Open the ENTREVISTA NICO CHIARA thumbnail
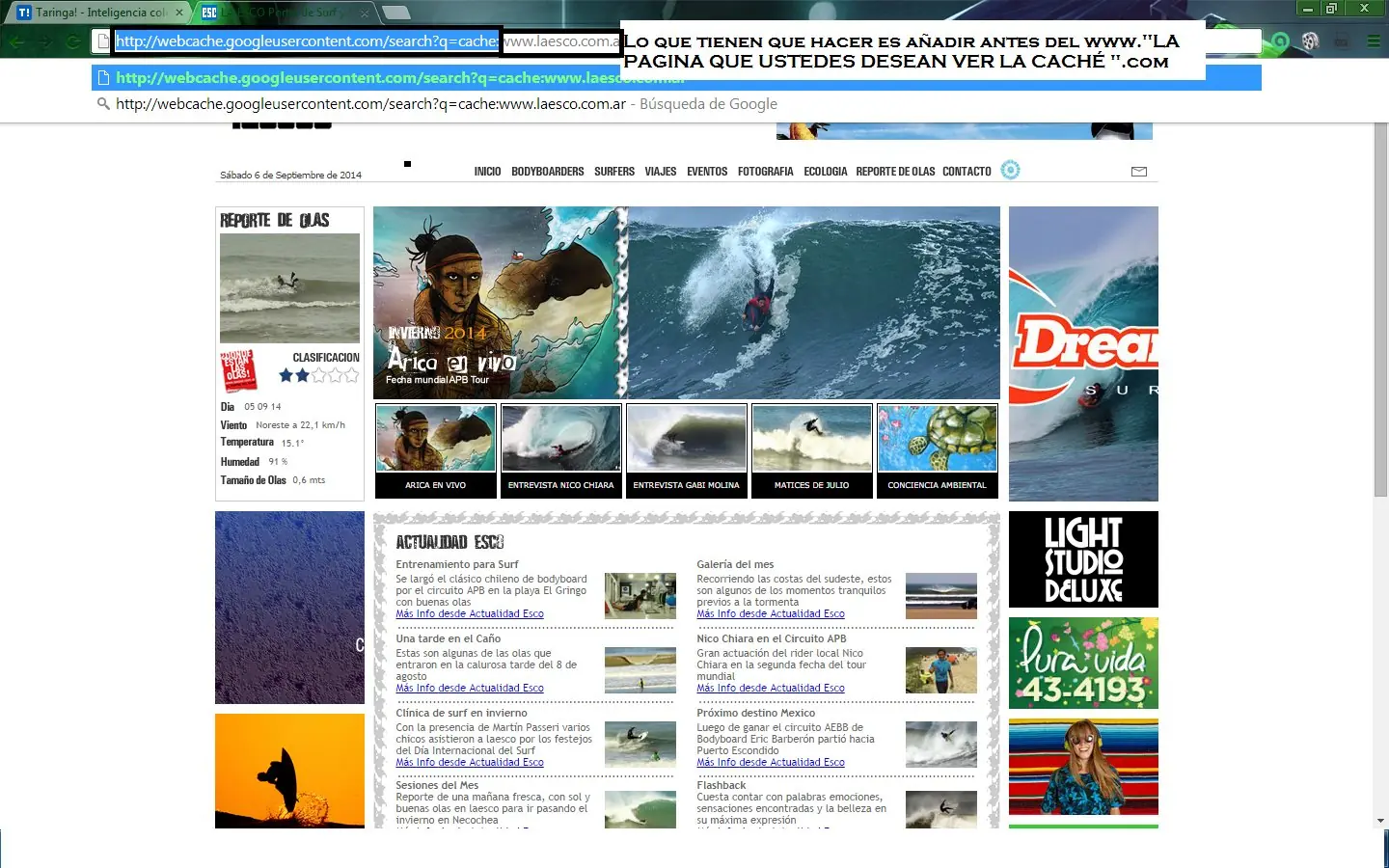The image size is (1389, 868). click(x=561, y=450)
